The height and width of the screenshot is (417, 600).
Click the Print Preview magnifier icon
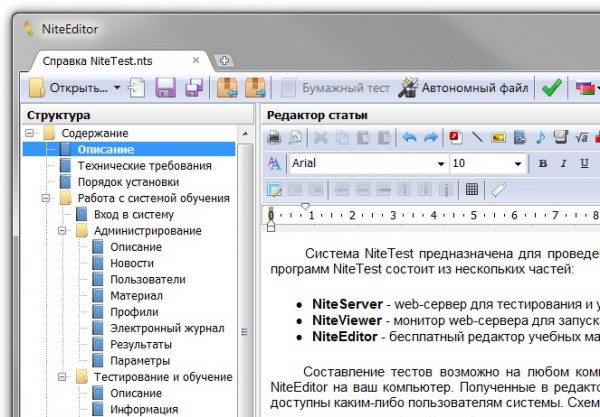[295, 137]
